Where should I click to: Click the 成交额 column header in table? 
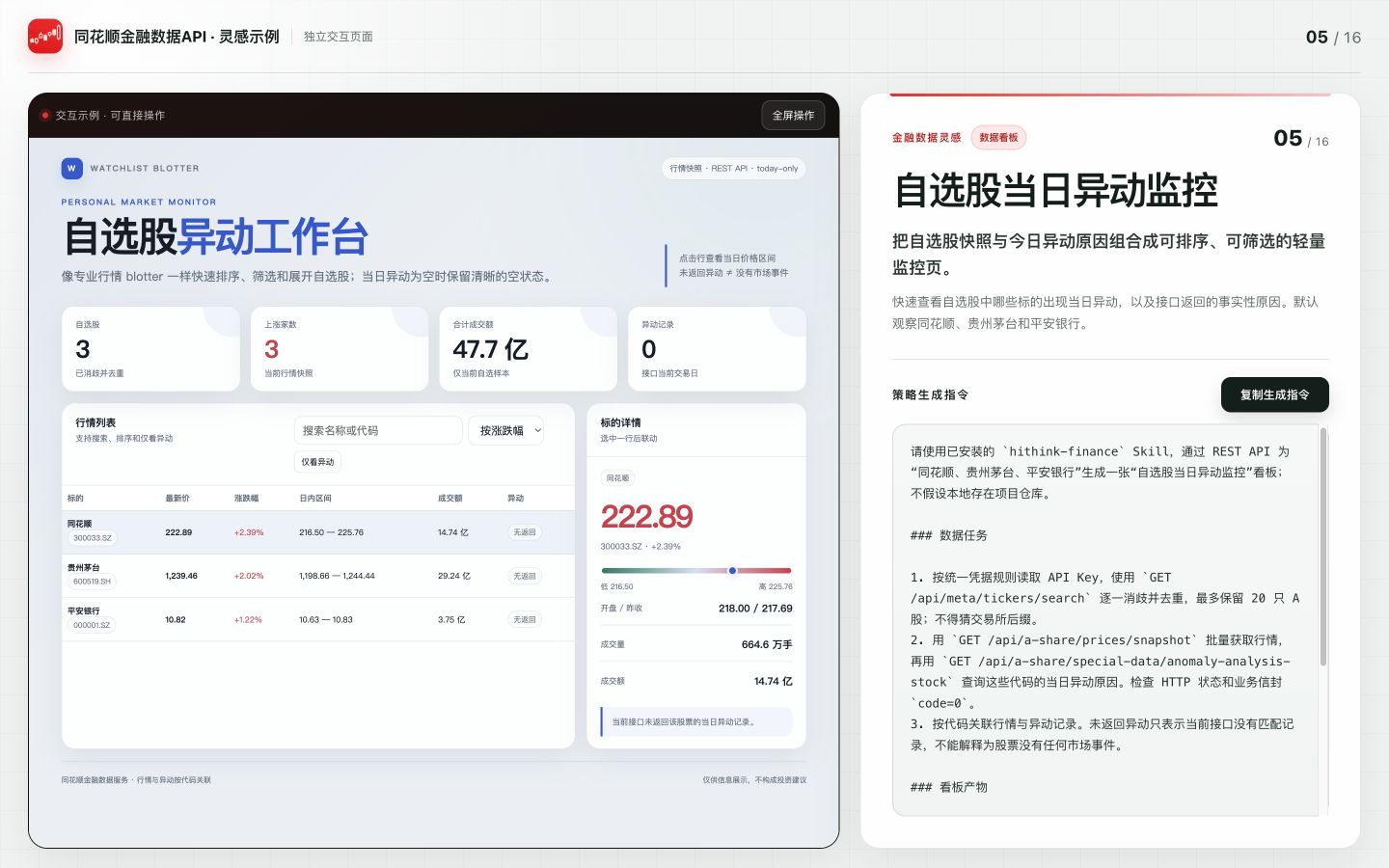click(449, 499)
